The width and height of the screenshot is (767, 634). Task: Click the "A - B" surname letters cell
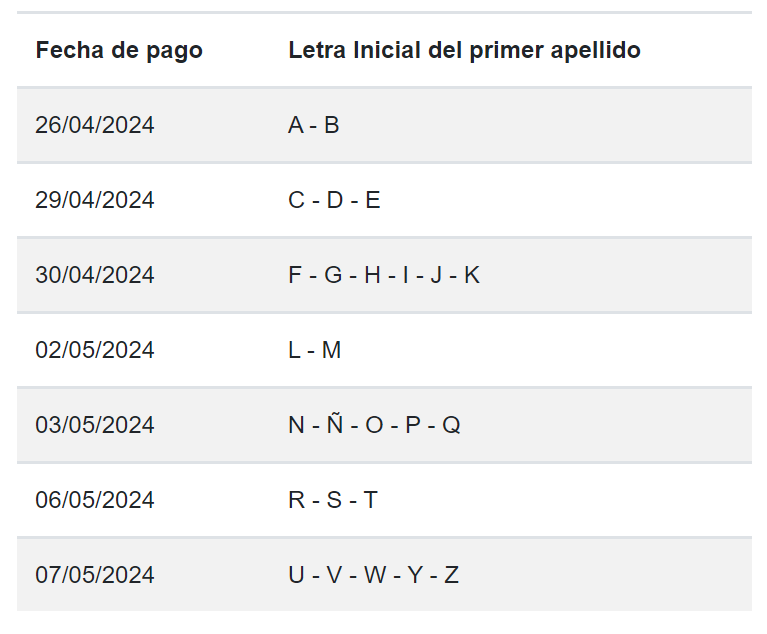314,125
